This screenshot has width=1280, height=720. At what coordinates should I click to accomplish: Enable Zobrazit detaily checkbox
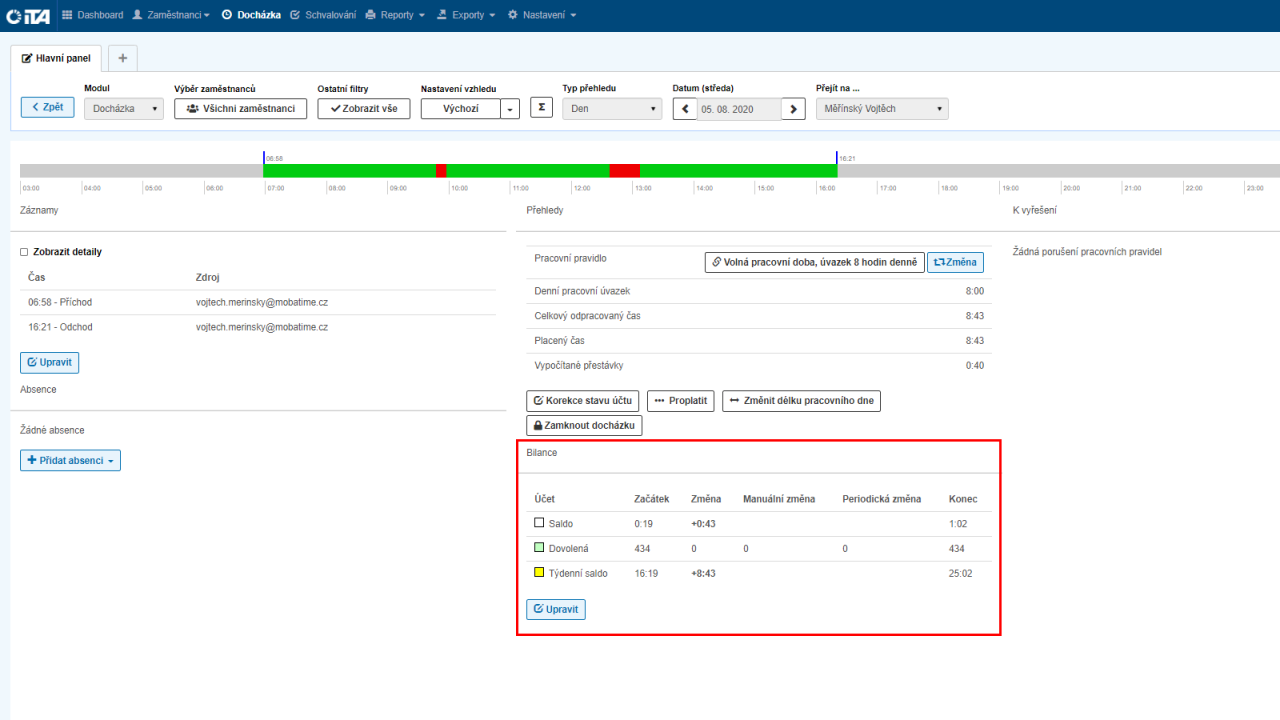pyautogui.click(x=24, y=252)
